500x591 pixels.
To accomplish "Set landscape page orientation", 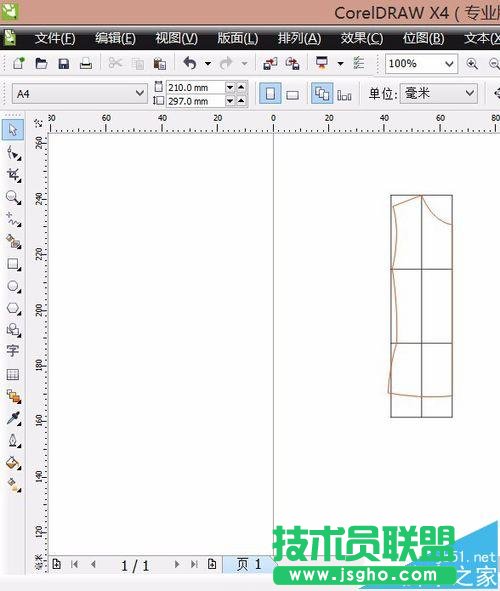I will pyautogui.click(x=292, y=94).
